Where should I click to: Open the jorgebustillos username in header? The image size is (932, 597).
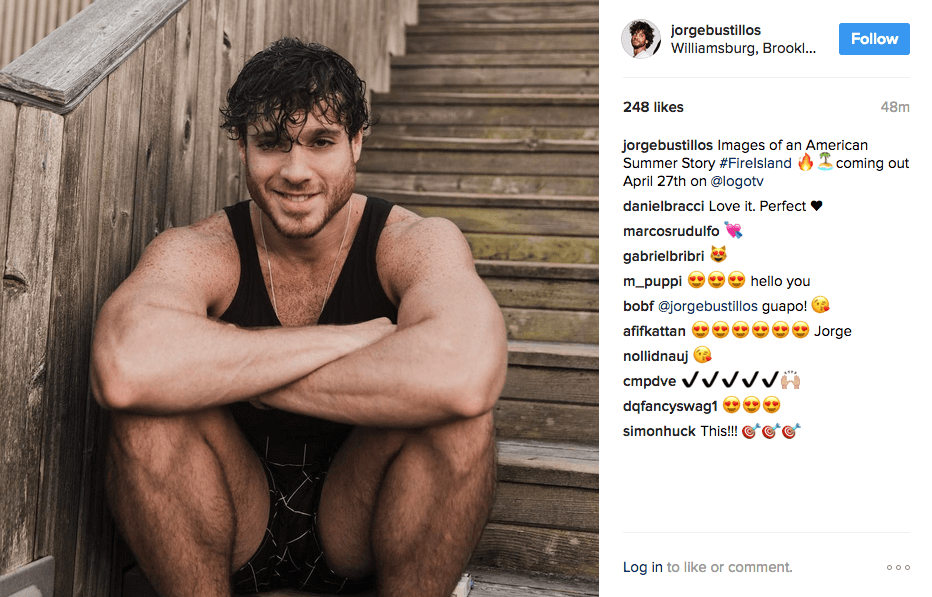716,30
